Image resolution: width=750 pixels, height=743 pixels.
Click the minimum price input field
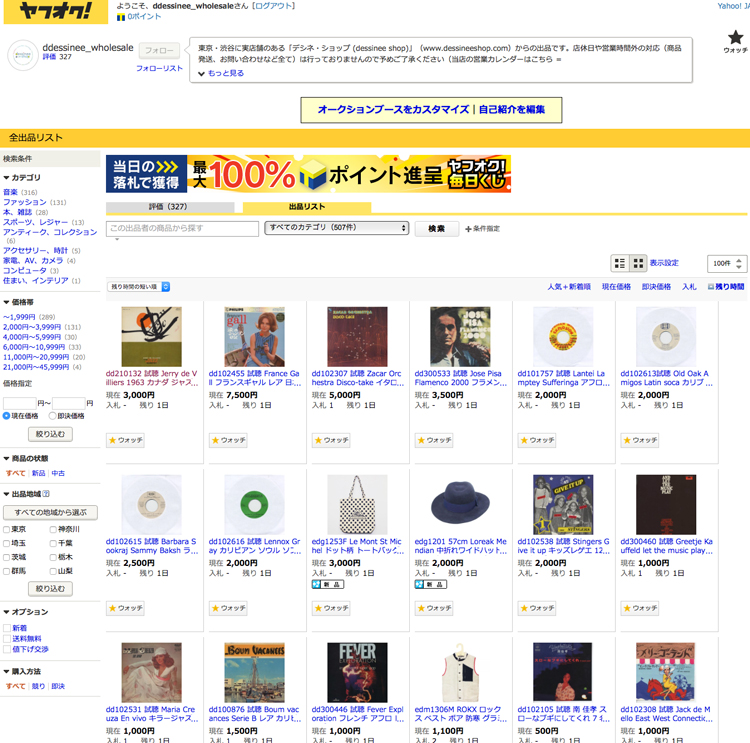pyautogui.click(x=20, y=403)
